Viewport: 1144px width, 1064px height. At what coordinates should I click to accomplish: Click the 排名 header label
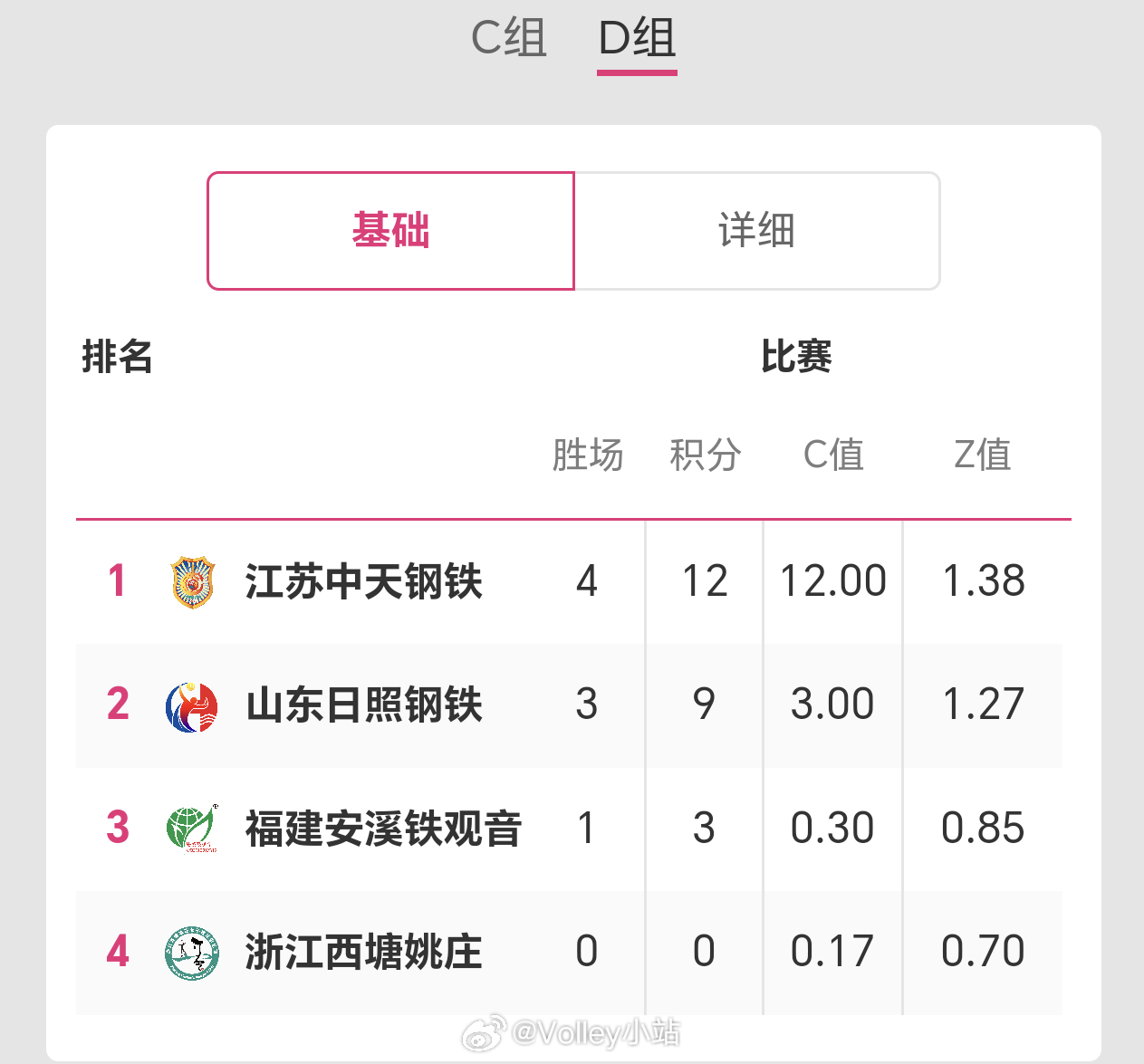pyautogui.click(x=120, y=358)
